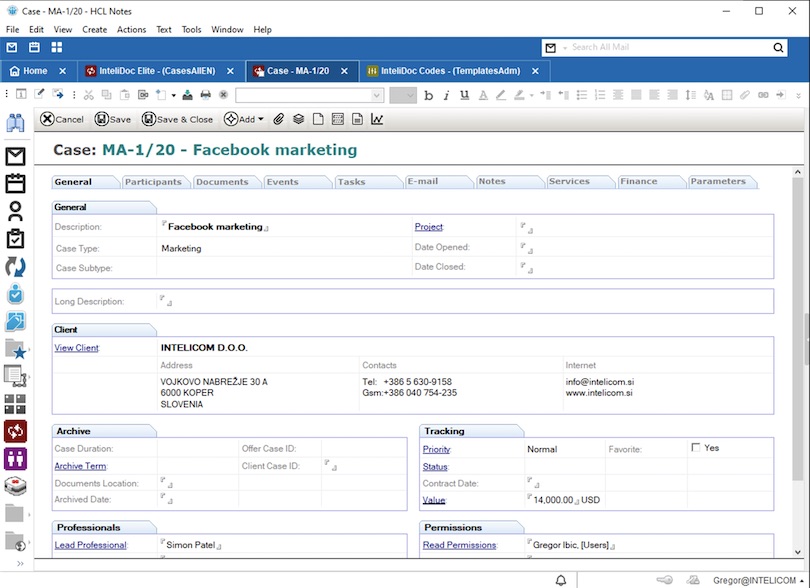Click the Archive Term link

80,466
